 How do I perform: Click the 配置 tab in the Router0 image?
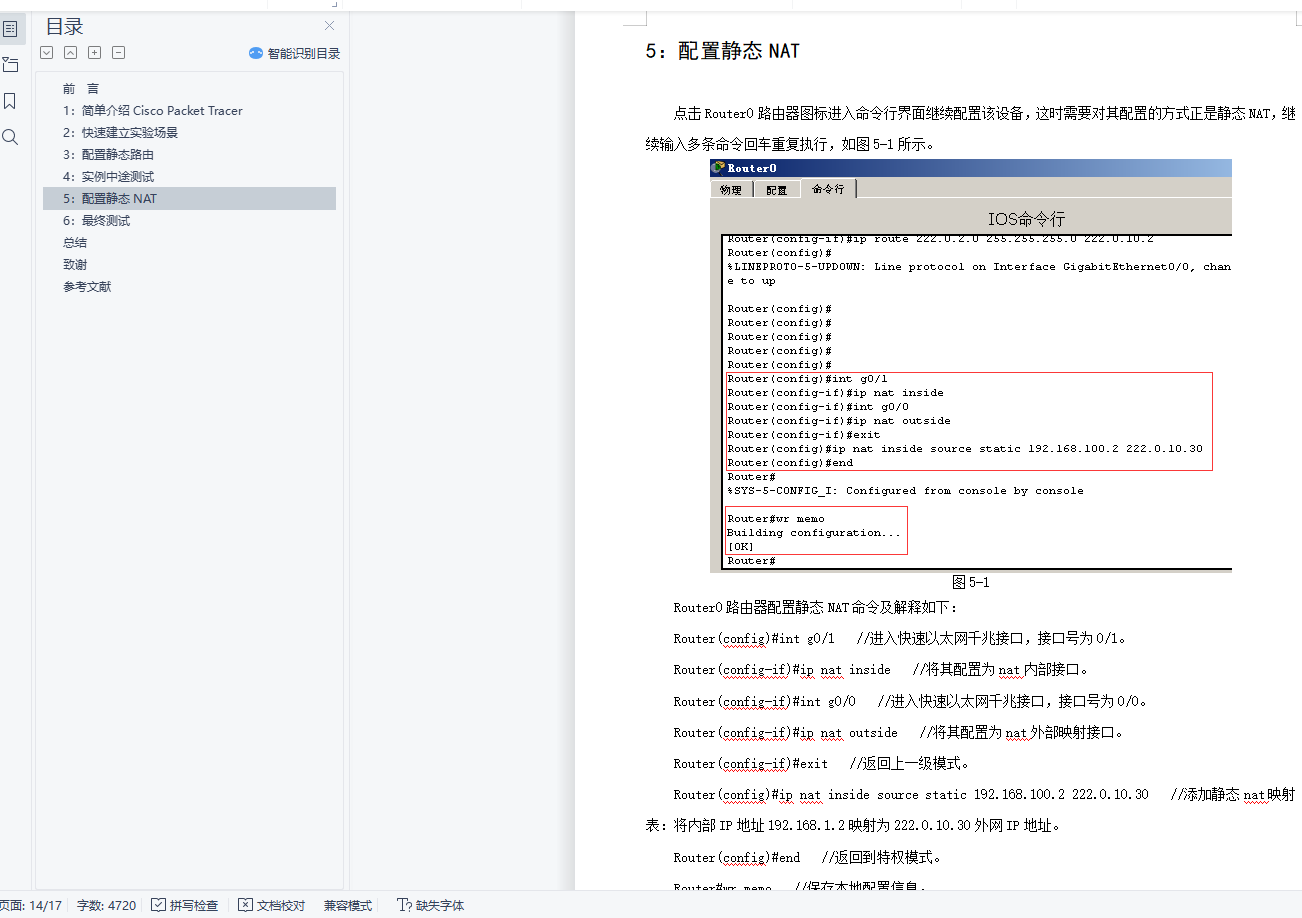tap(777, 189)
